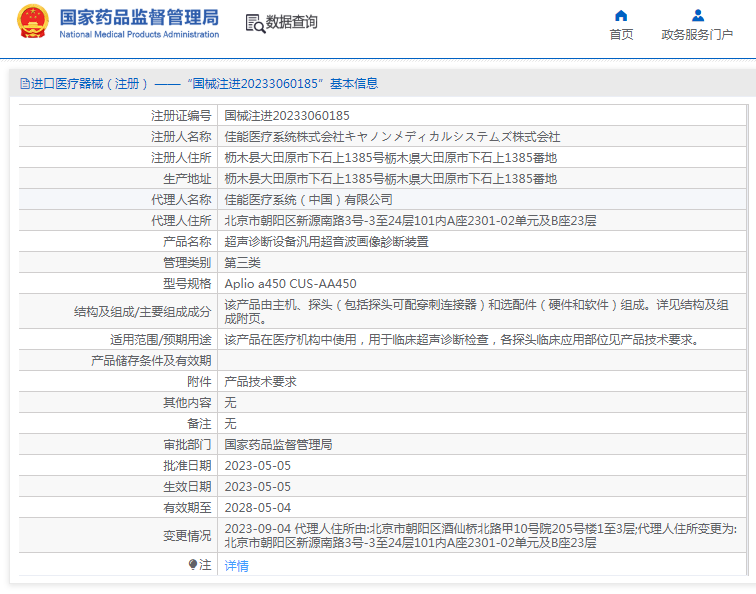Image resolution: width=756 pixels, height=594 pixels.
Task: Click the national emblem logo icon
Action: pyautogui.click(x=33, y=22)
